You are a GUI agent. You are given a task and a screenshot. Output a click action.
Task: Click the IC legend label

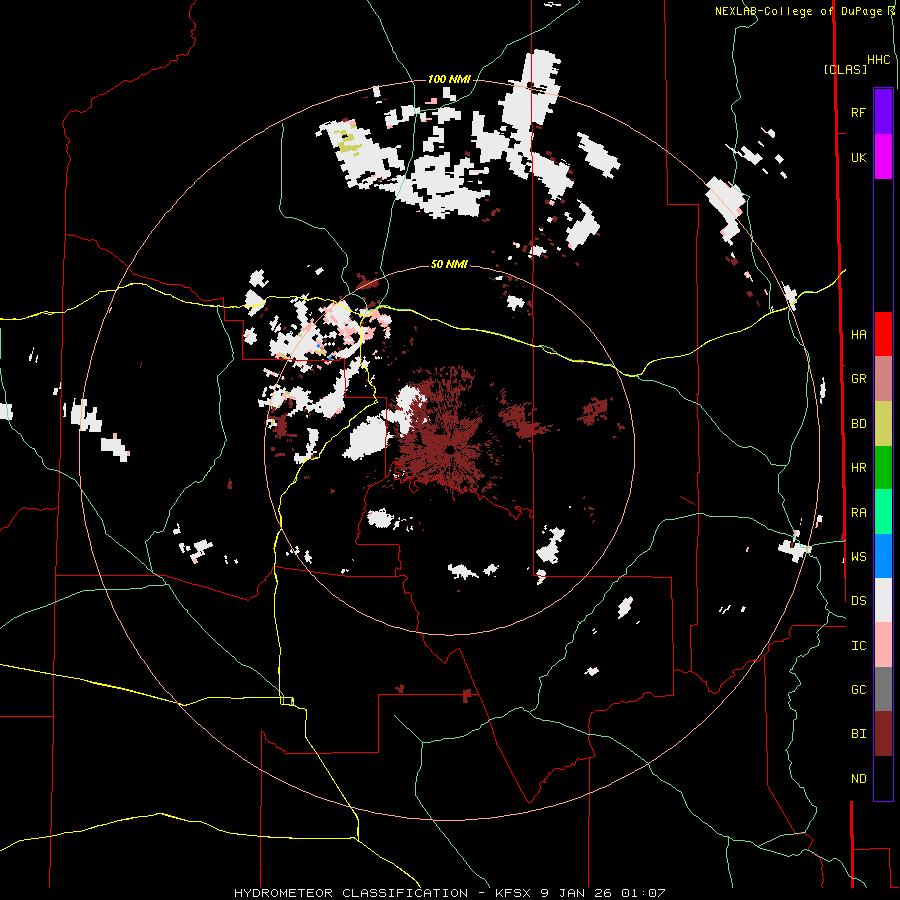(x=858, y=646)
